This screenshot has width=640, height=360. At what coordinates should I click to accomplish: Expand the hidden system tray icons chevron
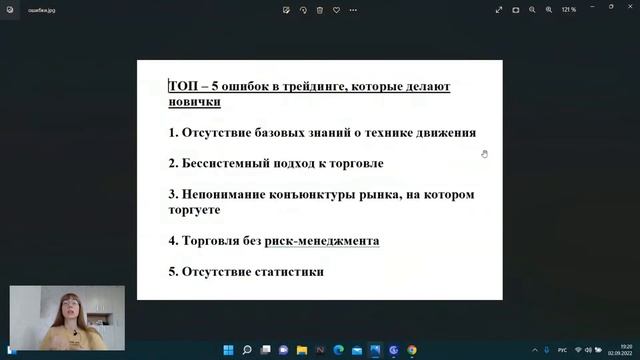click(x=535, y=350)
